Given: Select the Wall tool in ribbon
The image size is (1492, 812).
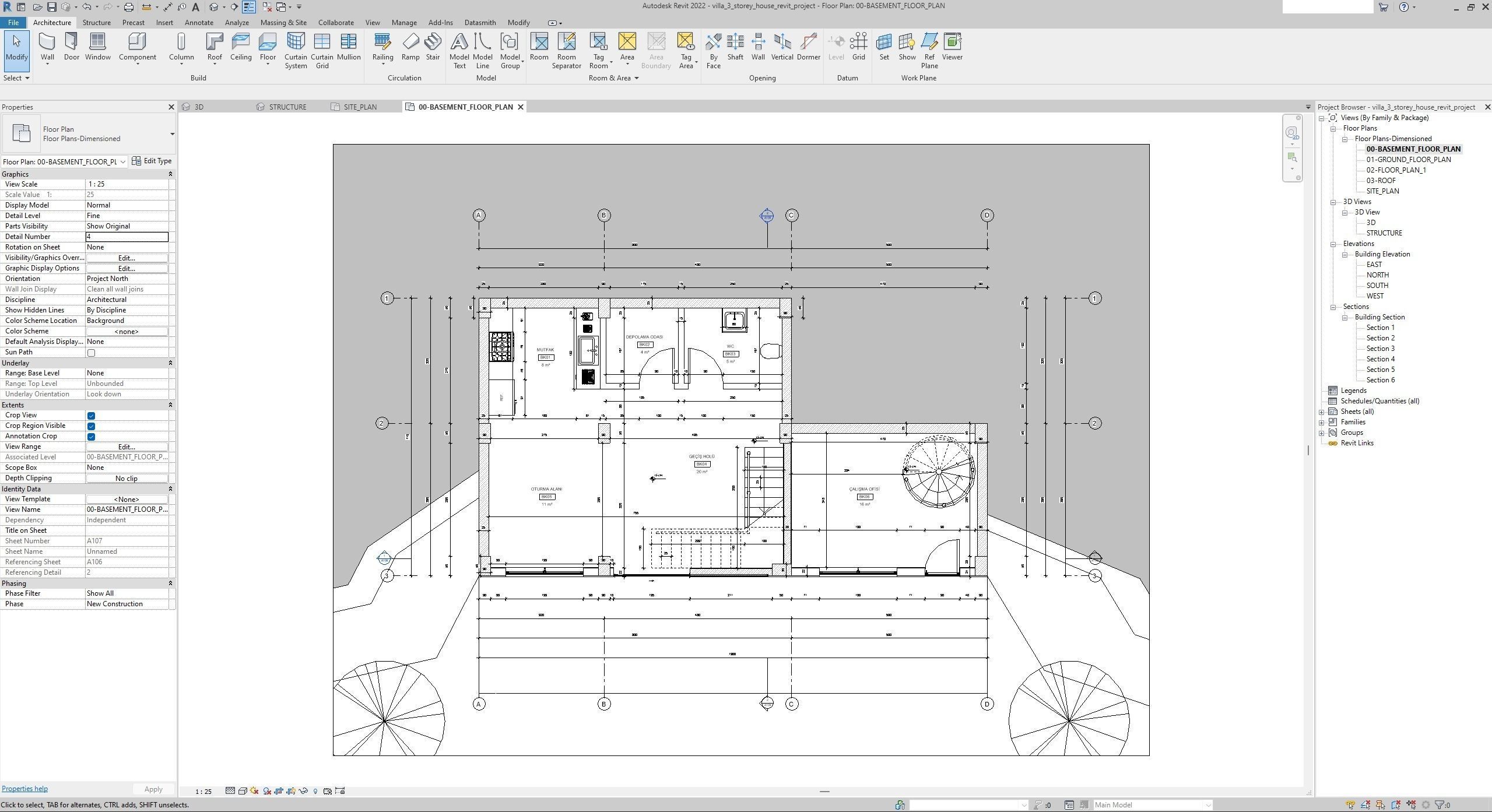Looking at the screenshot, I should (47, 45).
